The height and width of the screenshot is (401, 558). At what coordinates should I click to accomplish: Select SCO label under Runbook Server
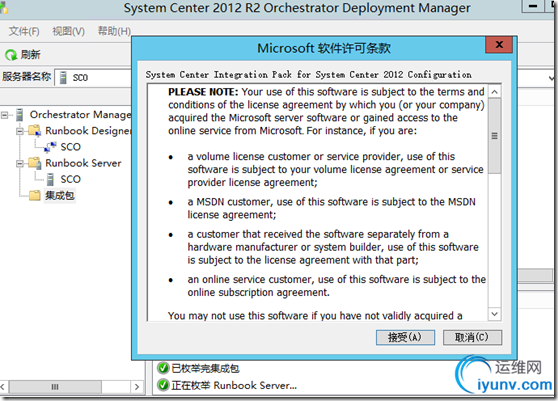coord(70,179)
